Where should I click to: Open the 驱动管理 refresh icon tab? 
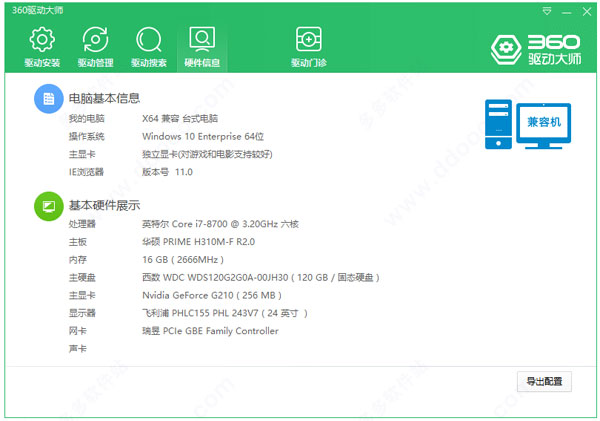tap(95, 47)
